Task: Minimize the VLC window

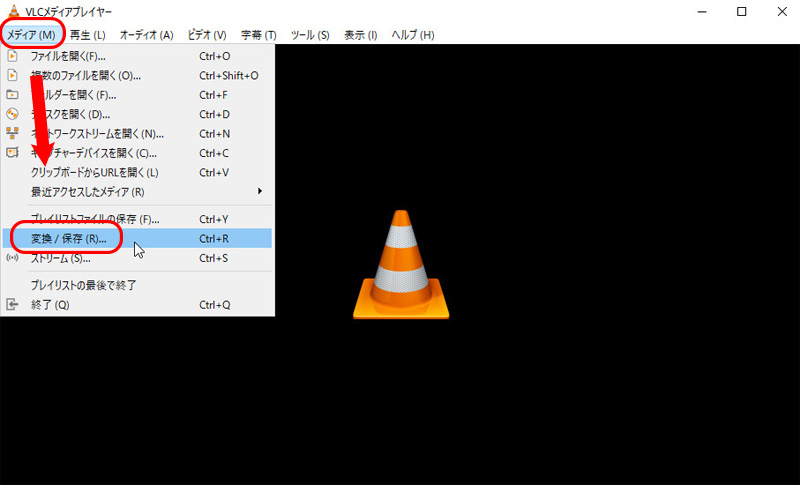Action: tap(702, 12)
